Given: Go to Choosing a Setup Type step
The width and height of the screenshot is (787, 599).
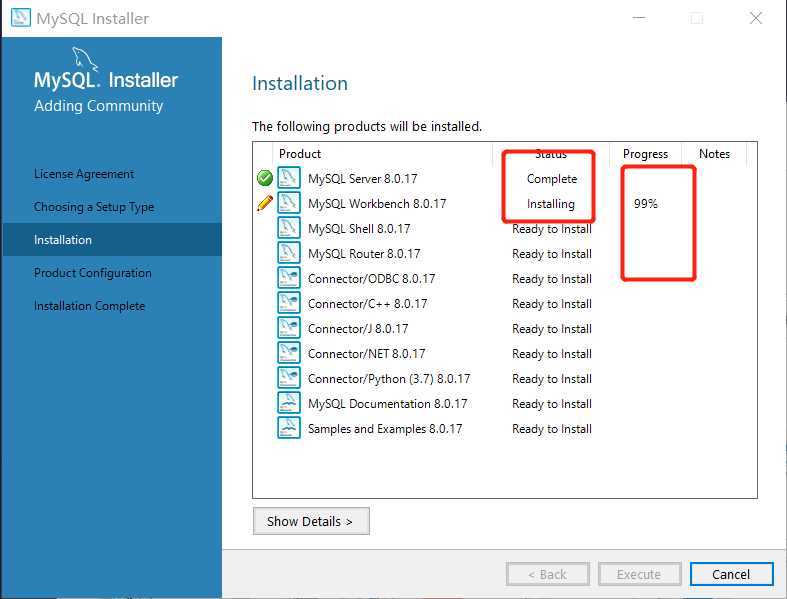Looking at the screenshot, I should coord(94,207).
